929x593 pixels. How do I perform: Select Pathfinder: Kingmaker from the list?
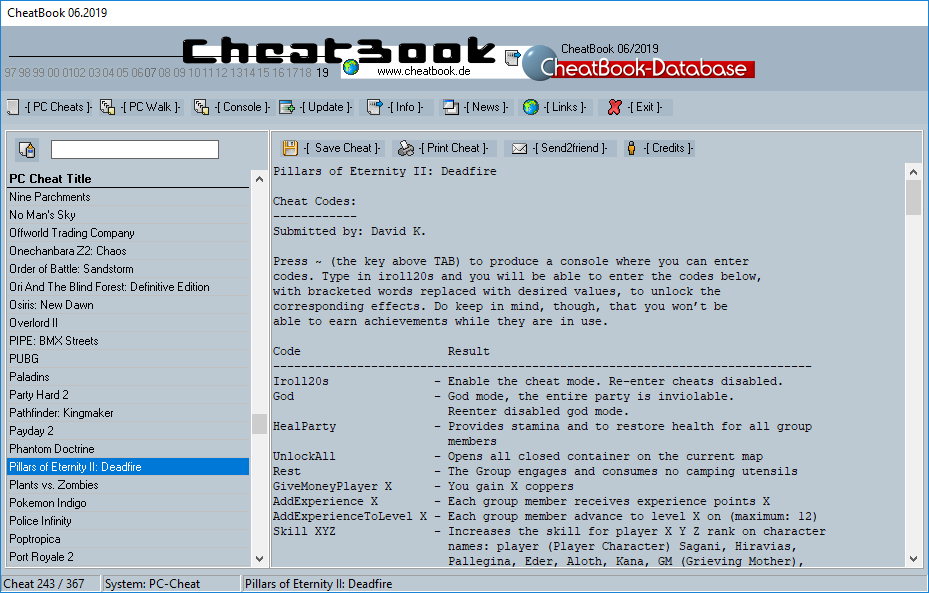coord(60,413)
